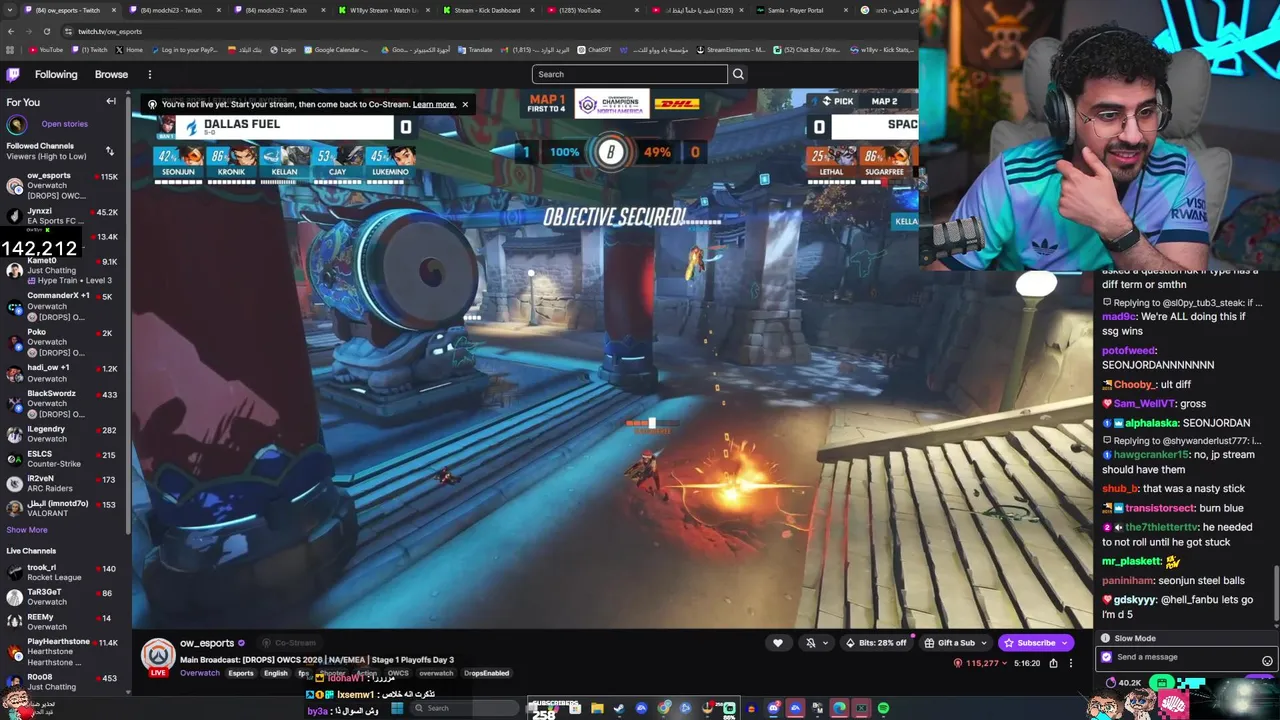Screen dimensions: 1280x720
Task: Select iR2veN ARC Raiders channel
Action: point(63,483)
